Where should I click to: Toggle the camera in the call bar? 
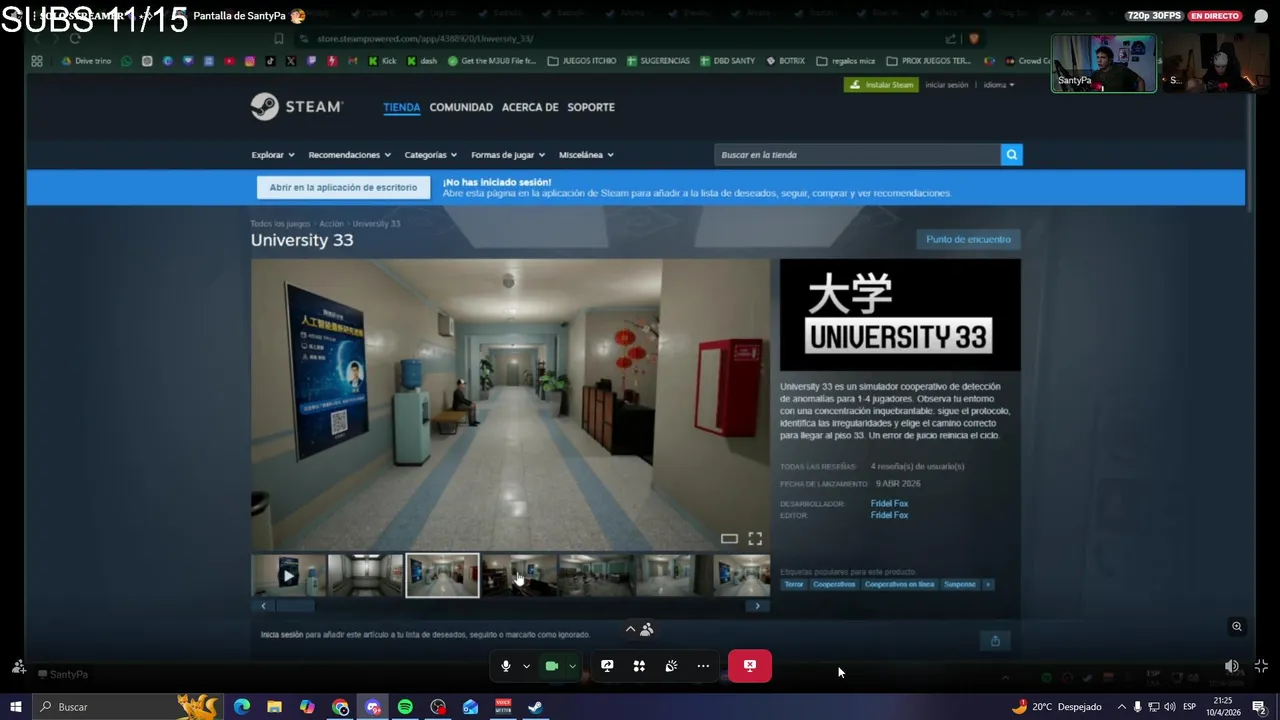[551, 666]
